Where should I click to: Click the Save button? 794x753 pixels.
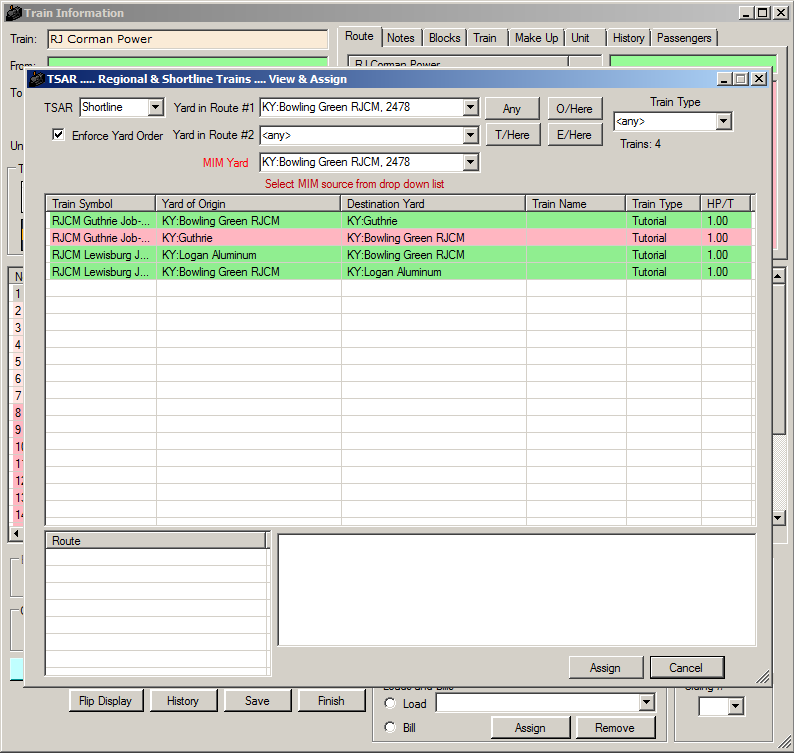coord(257,700)
